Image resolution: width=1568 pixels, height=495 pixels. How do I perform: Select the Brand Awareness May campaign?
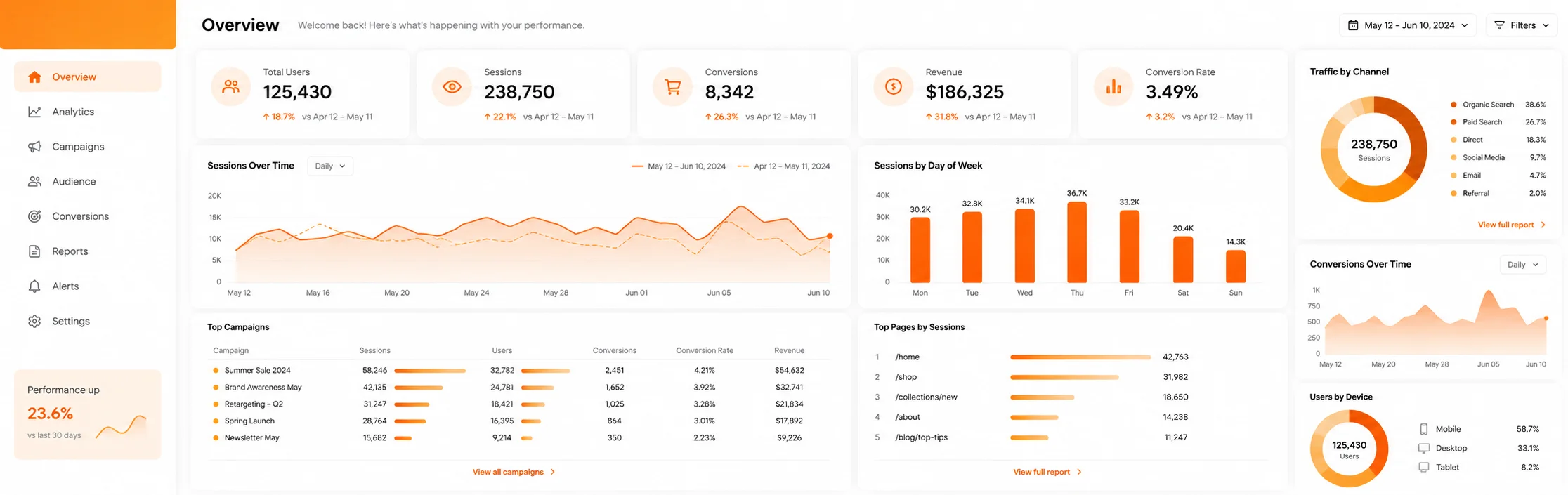[x=520, y=387]
